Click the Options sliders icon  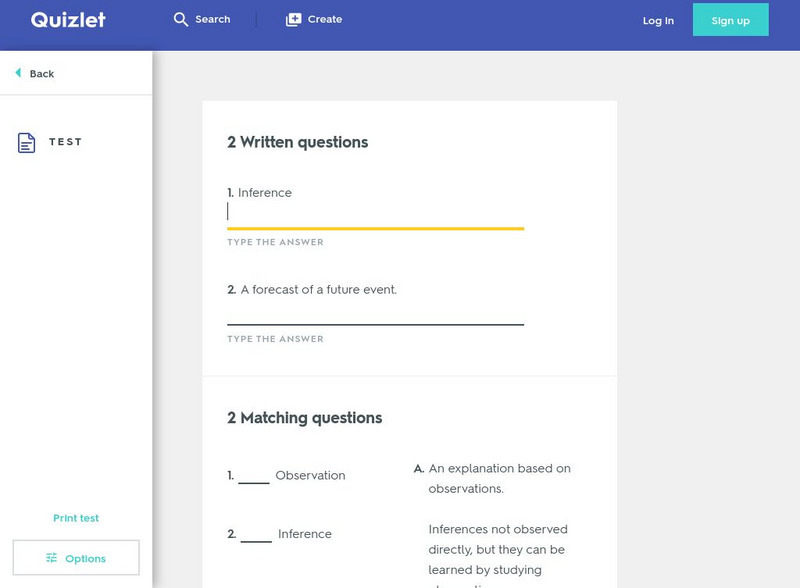[50, 558]
